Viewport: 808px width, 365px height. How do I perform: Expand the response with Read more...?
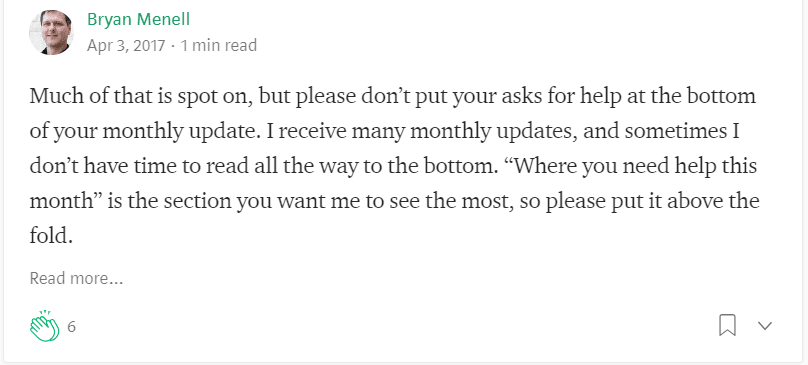[x=76, y=278]
